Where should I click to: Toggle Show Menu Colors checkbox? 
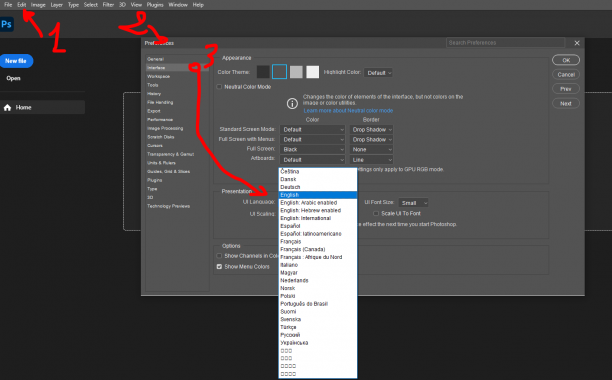coord(219,267)
